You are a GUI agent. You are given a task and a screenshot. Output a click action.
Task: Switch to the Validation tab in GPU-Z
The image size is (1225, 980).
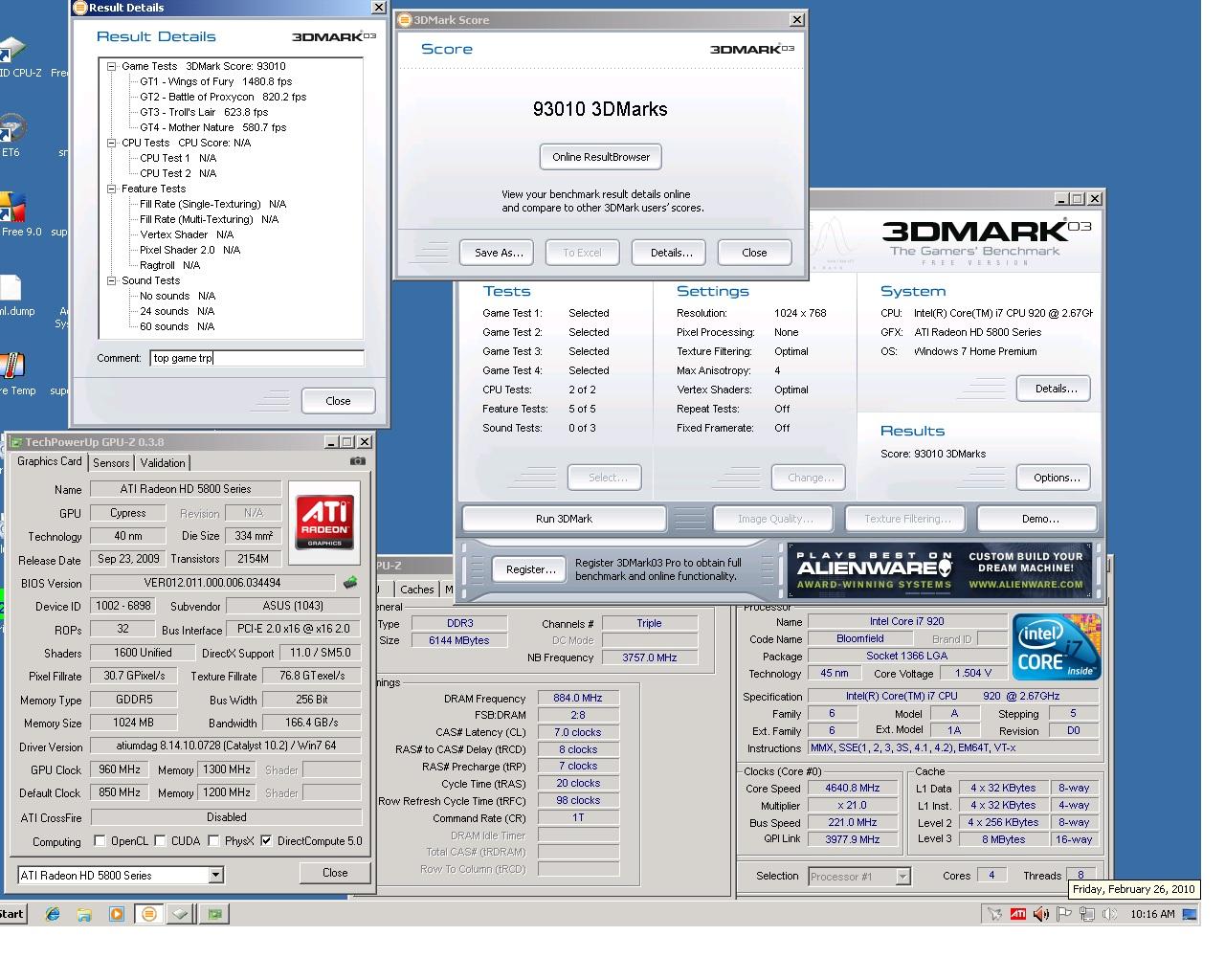[163, 463]
